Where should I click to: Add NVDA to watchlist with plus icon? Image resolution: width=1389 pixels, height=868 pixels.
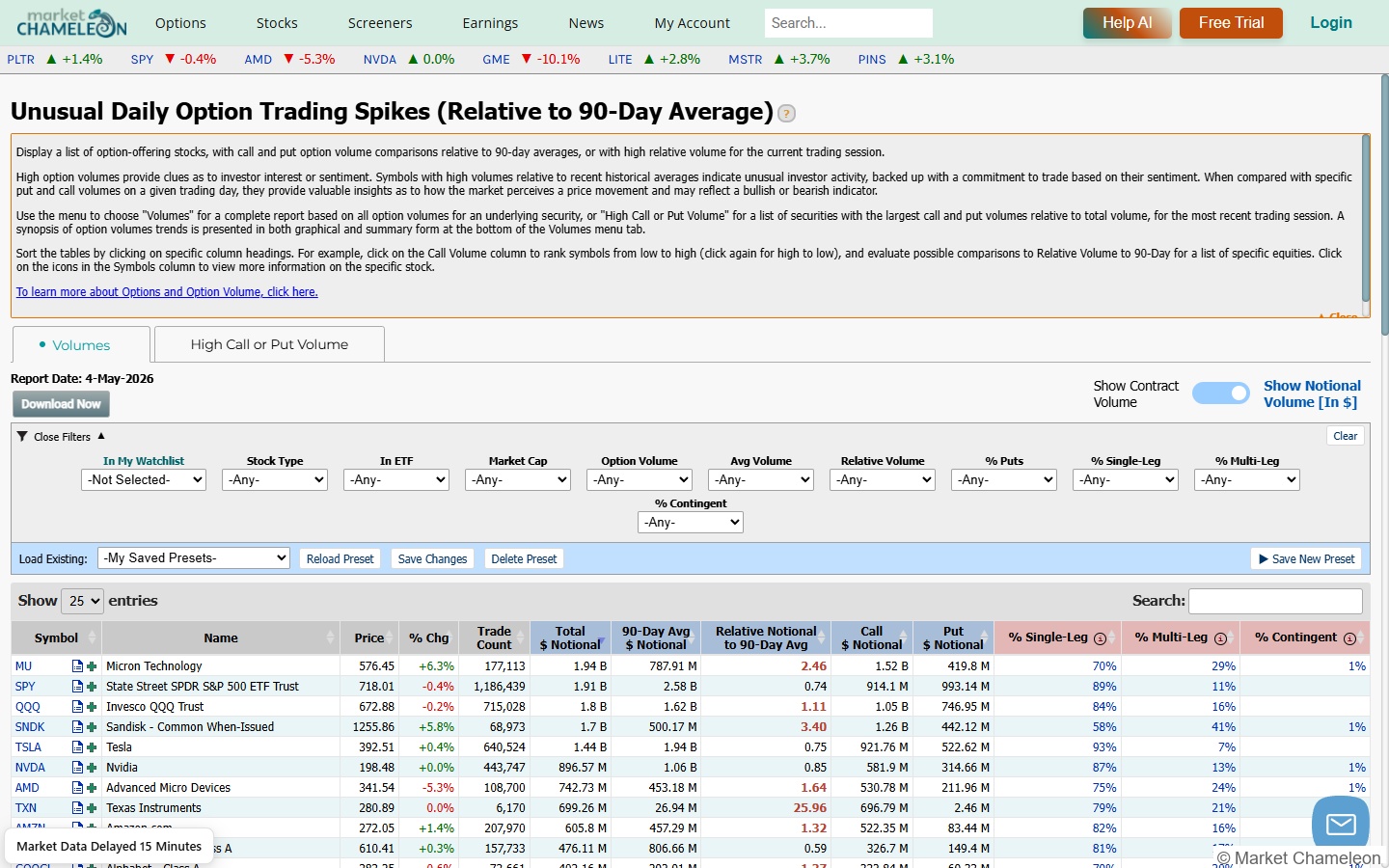92,768
